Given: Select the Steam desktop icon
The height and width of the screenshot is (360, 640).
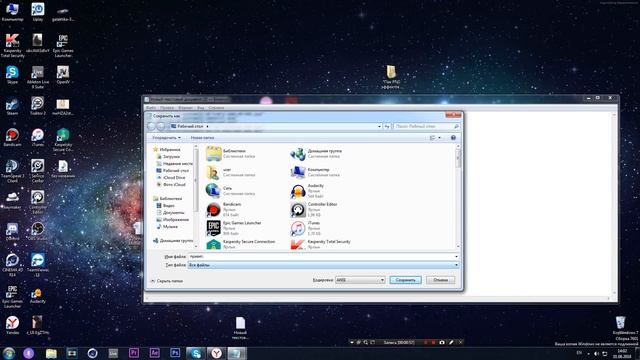Looking at the screenshot, I should click(x=12, y=106).
